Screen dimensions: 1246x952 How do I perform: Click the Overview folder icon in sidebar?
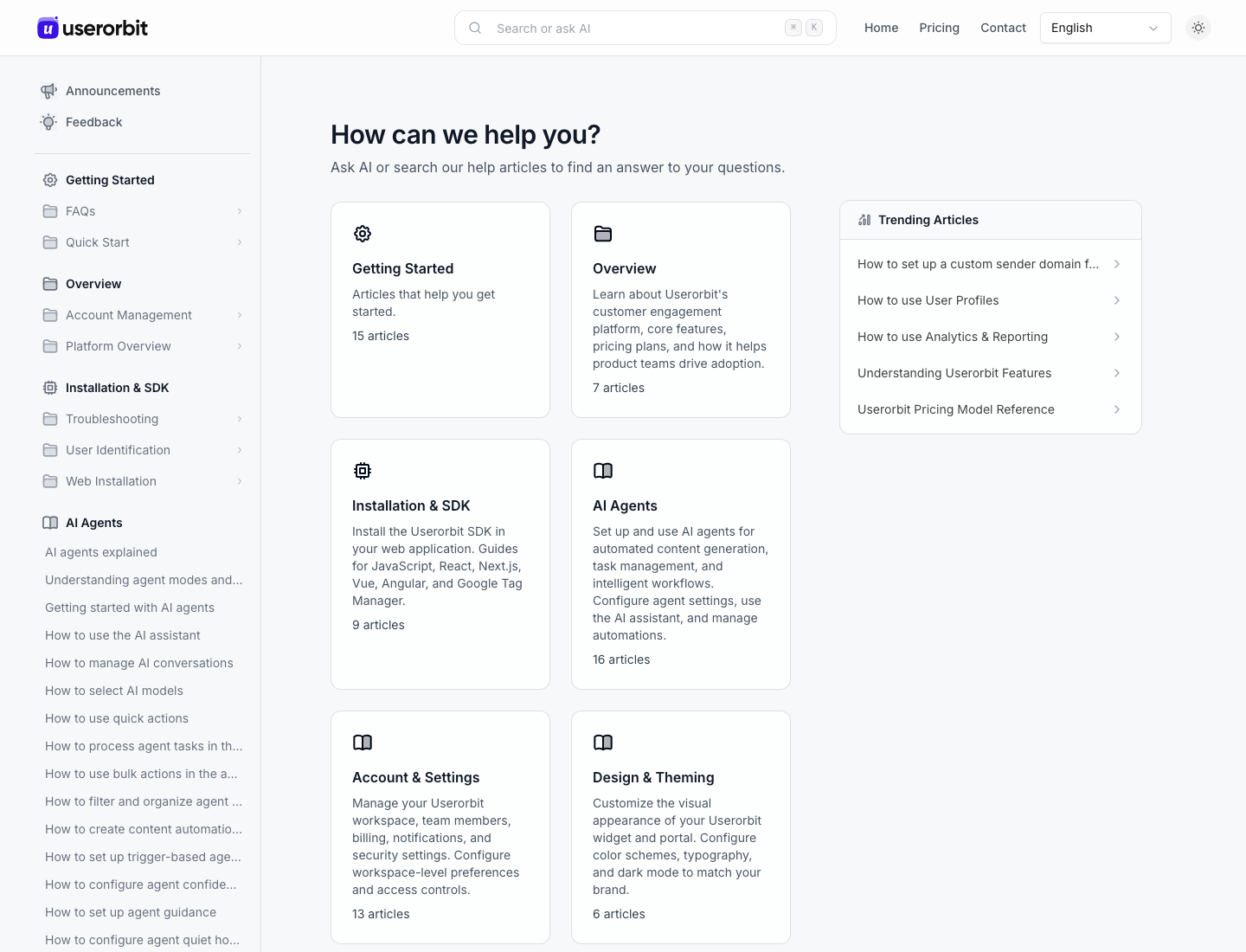coord(50,284)
